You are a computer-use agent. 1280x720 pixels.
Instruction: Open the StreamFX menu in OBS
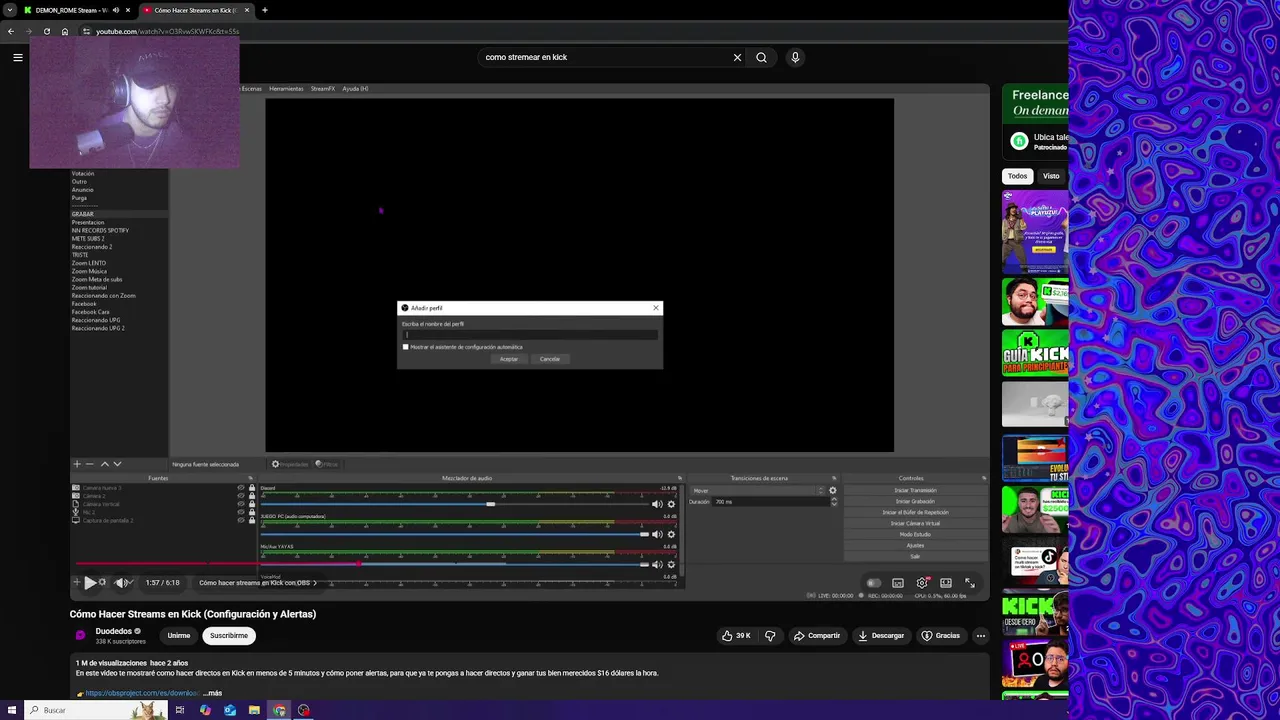[x=323, y=89]
